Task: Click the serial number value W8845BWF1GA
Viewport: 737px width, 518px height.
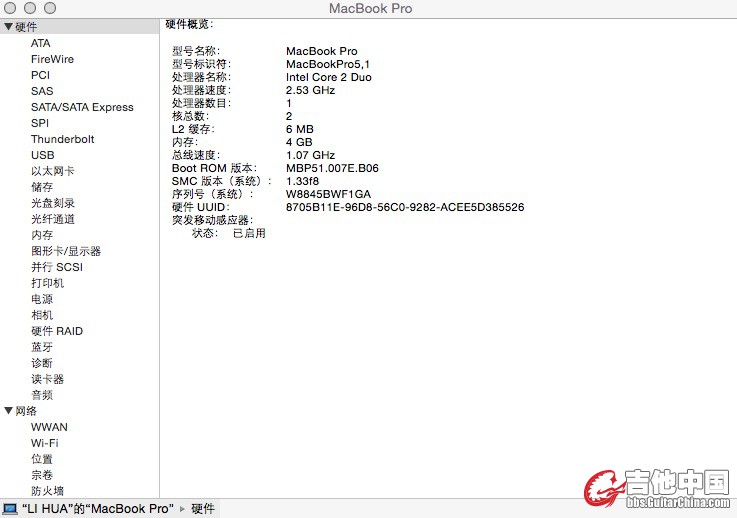Action: (x=328, y=194)
